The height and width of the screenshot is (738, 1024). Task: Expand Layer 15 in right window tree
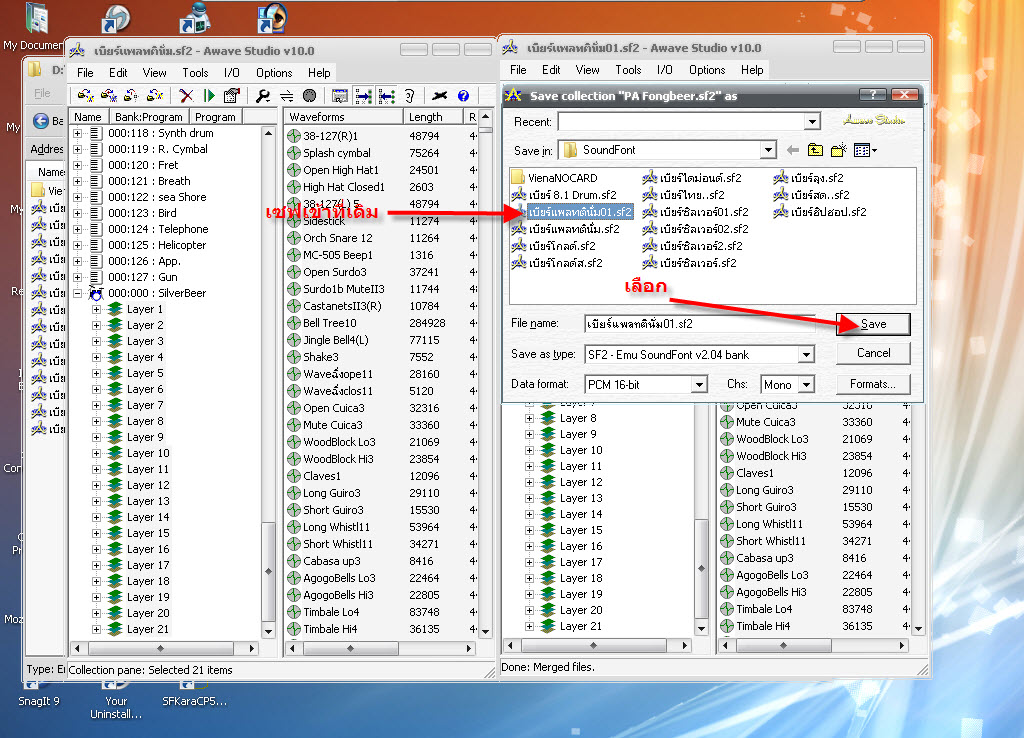pyautogui.click(x=530, y=530)
